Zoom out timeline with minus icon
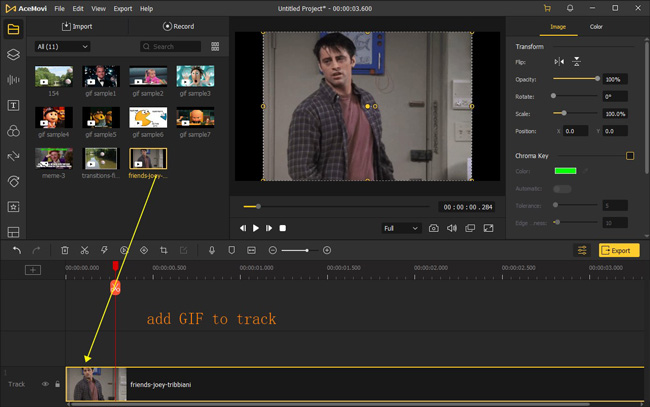 point(272,250)
